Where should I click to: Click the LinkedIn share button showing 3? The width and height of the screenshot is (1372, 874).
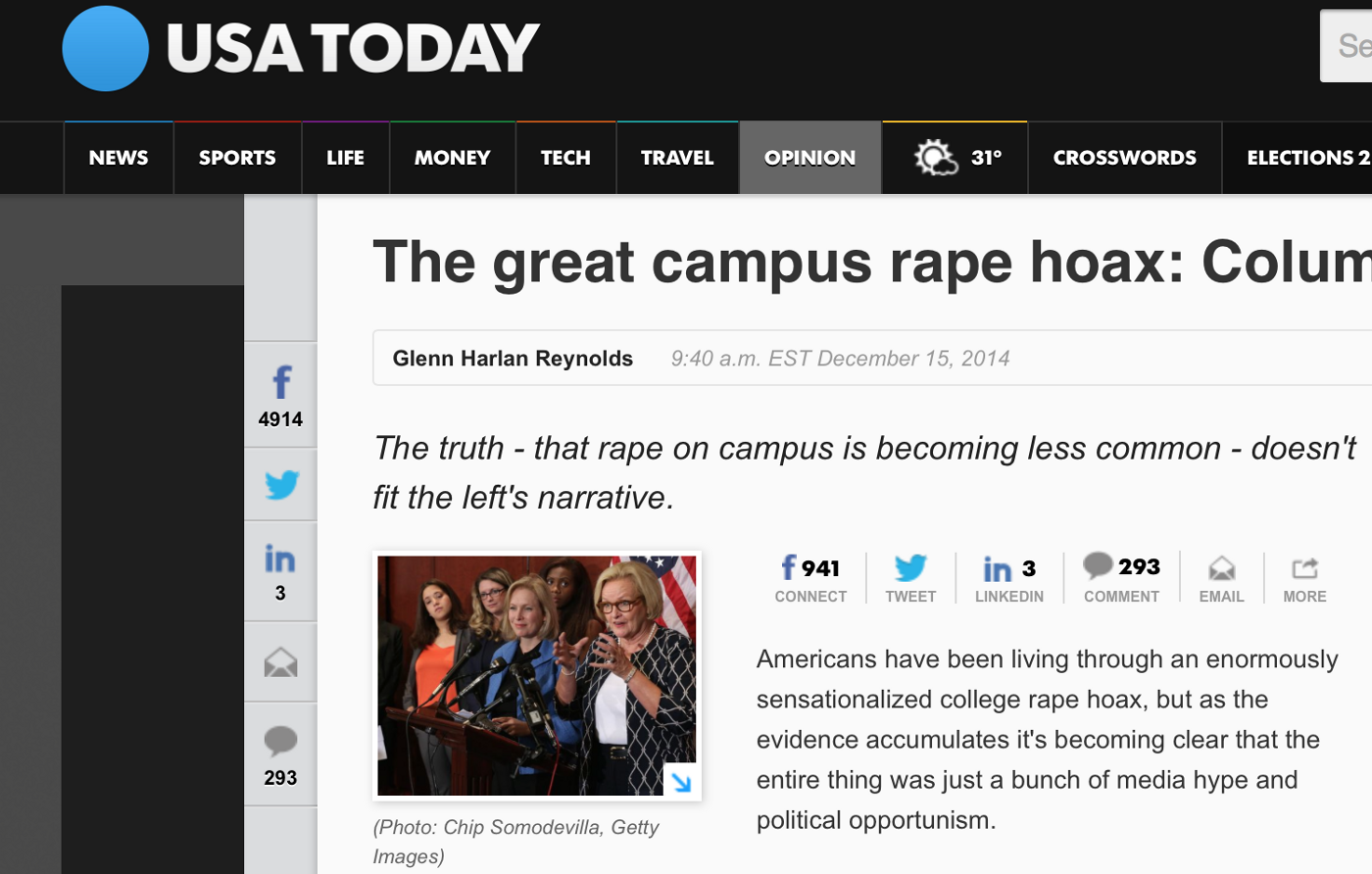(1009, 578)
